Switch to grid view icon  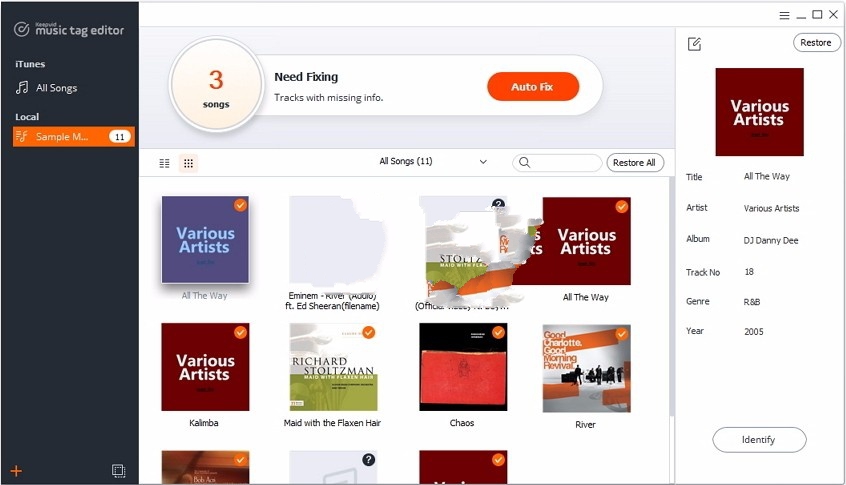[x=188, y=163]
